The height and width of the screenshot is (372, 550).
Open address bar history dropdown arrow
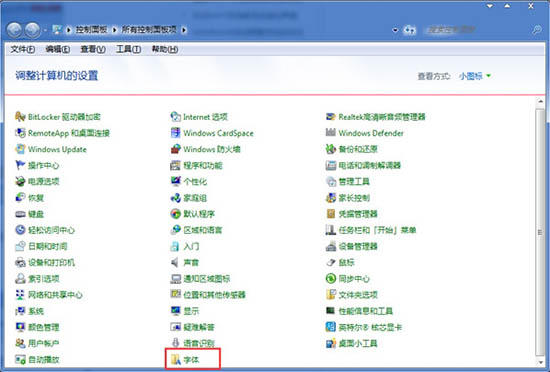395,30
